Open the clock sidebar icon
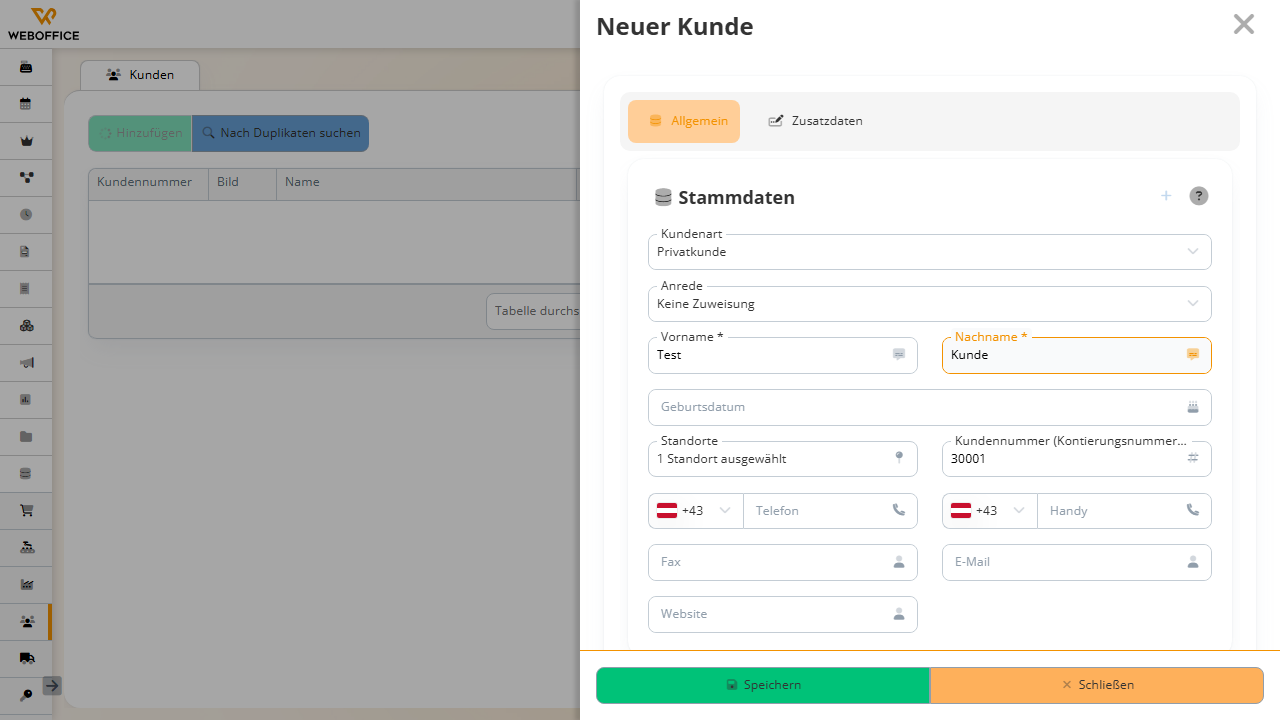The height and width of the screenshot is (720, 1280). [x=26, y=214]
